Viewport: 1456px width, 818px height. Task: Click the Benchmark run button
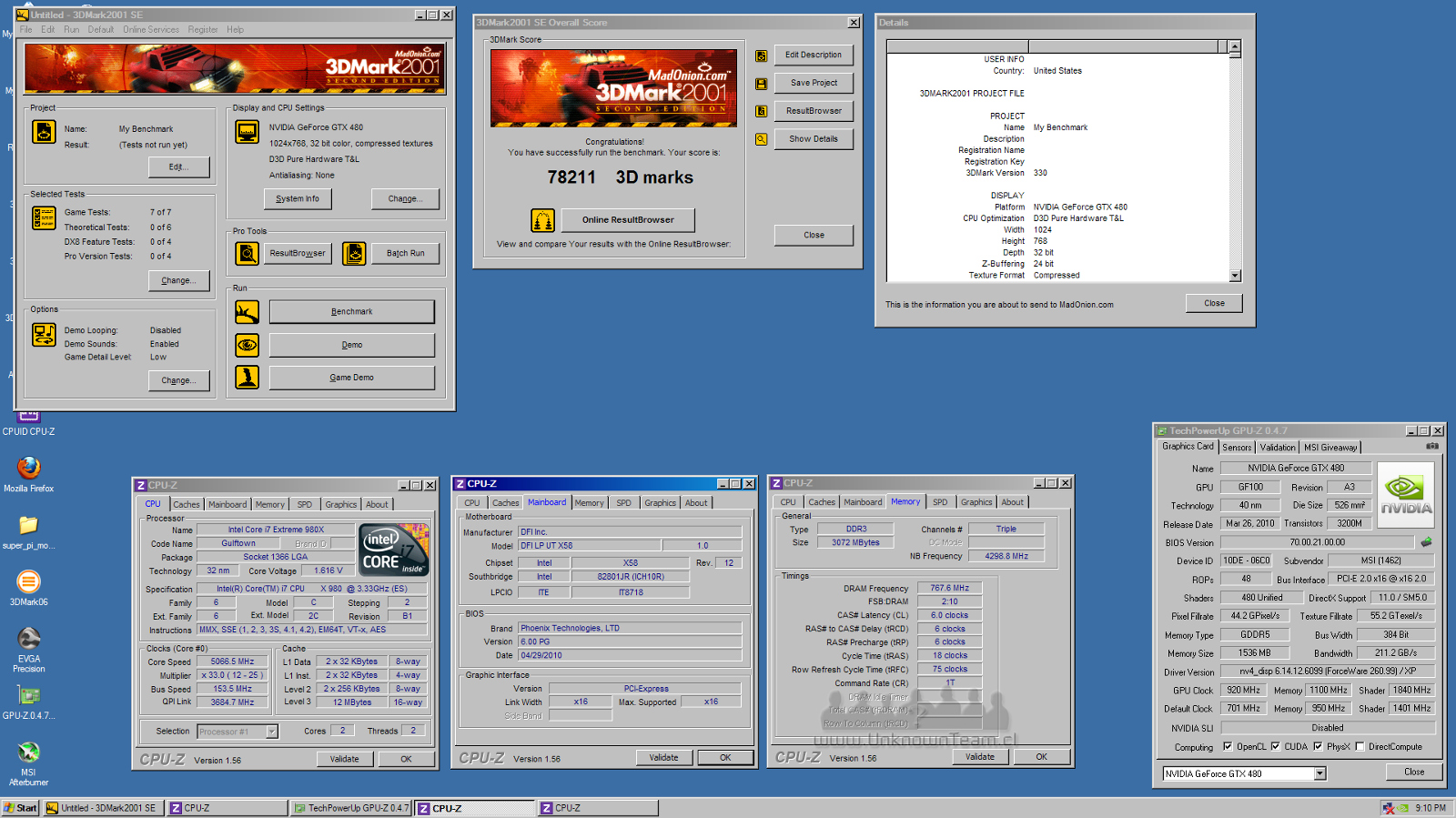[351, 312]
